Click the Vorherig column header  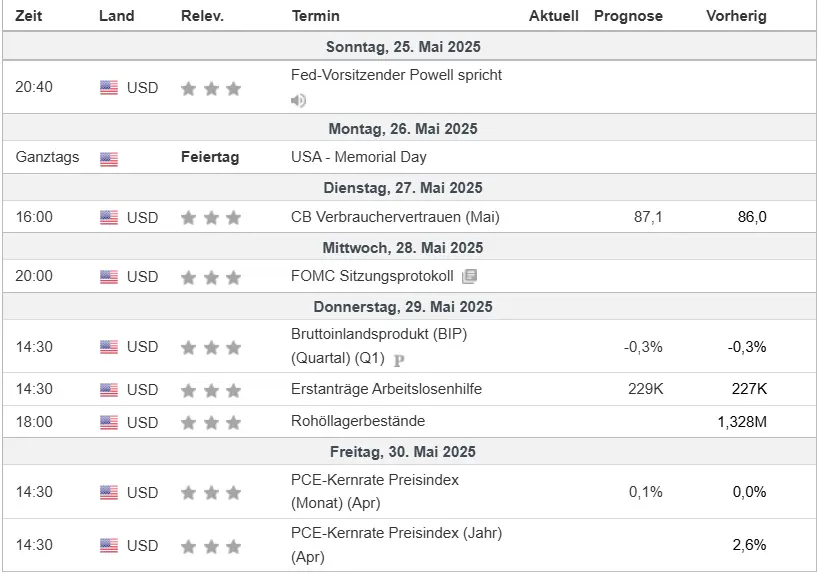[736, 16]
